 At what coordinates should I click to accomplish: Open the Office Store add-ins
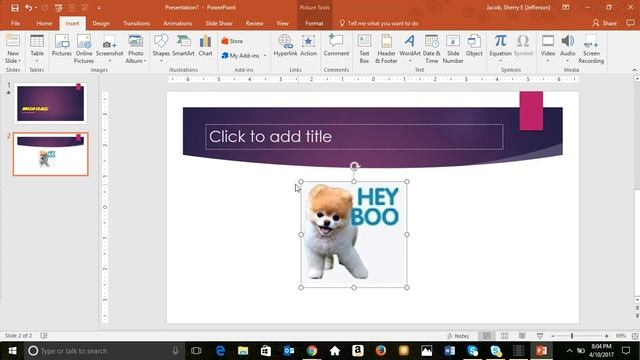[232, 41]
